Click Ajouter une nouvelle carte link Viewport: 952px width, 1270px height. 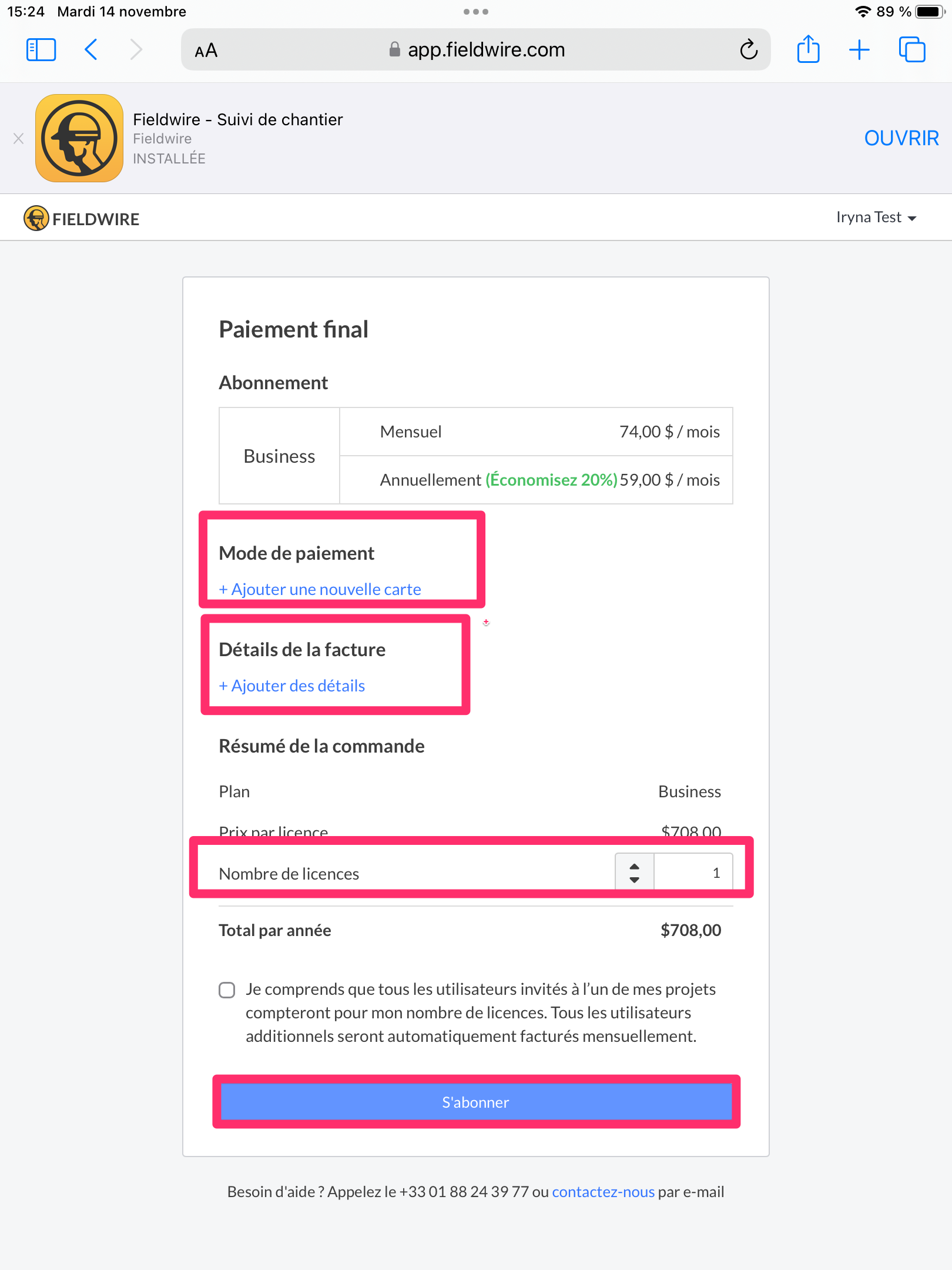click(320, 589)
